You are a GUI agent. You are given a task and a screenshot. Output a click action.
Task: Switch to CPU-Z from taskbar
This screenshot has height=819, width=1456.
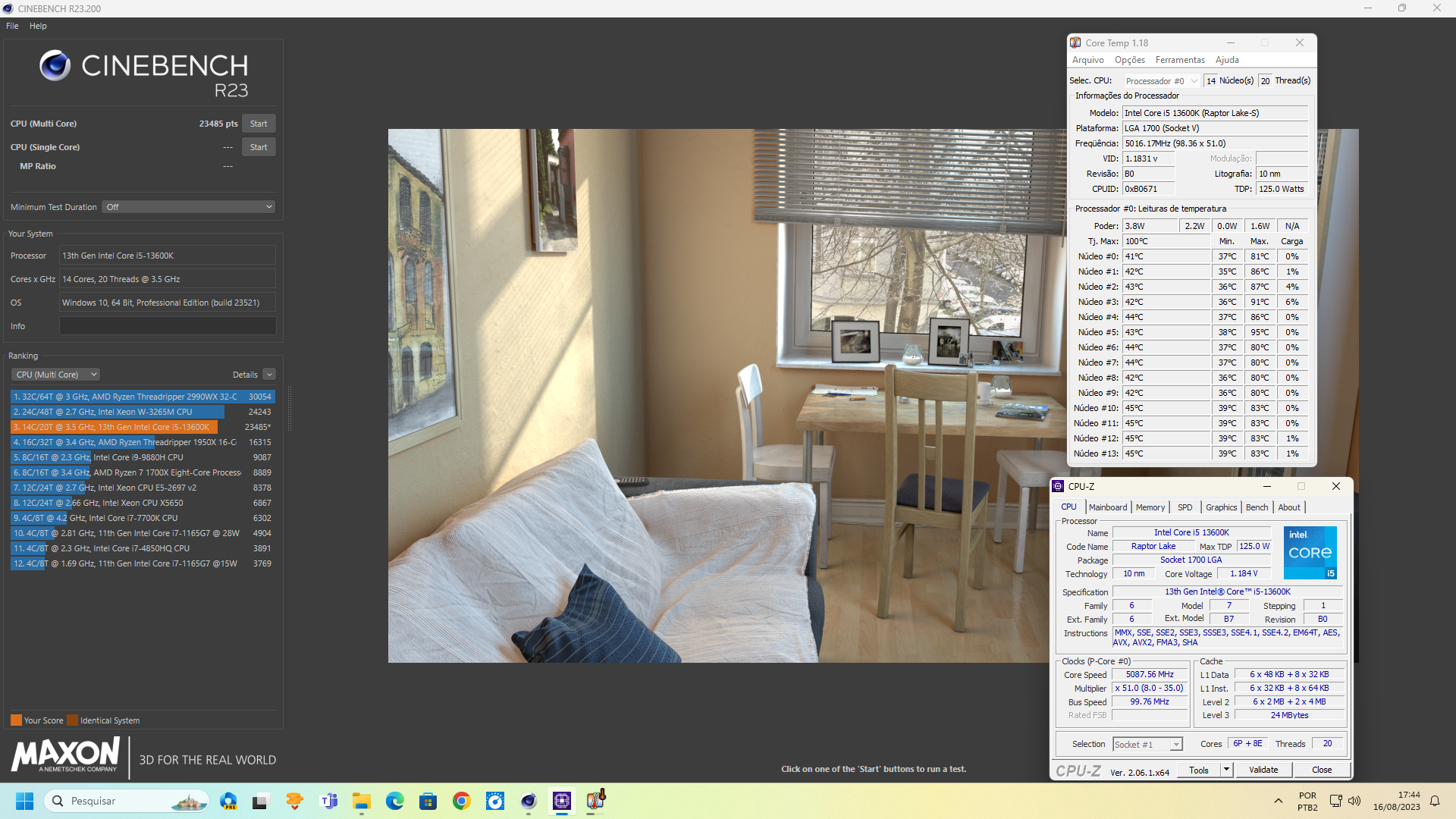click(562, 801)
